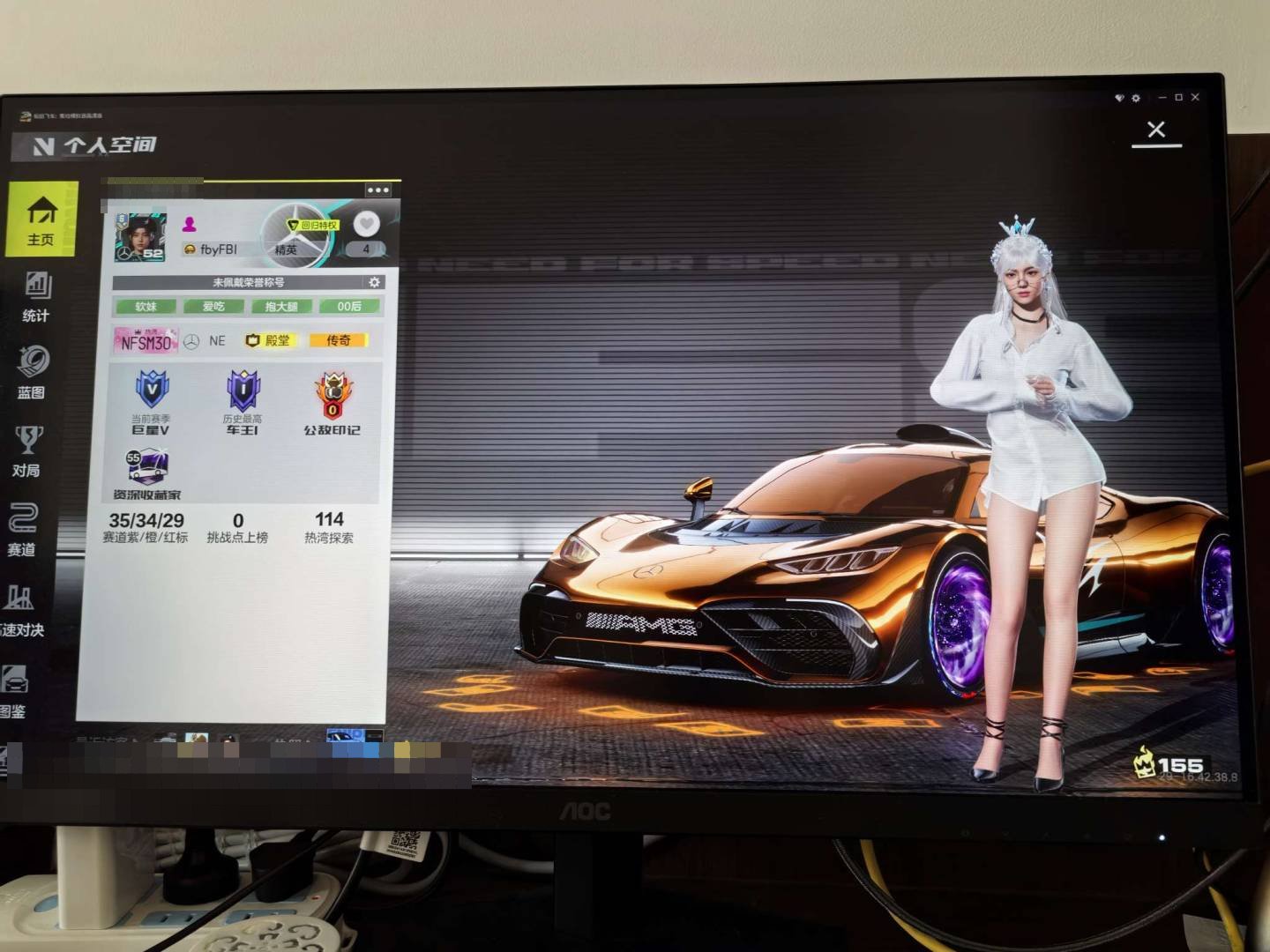This screenshot has height=952, width=1270.
Task: Click the 抱大腿 profile tag
Action: (281, 307)
